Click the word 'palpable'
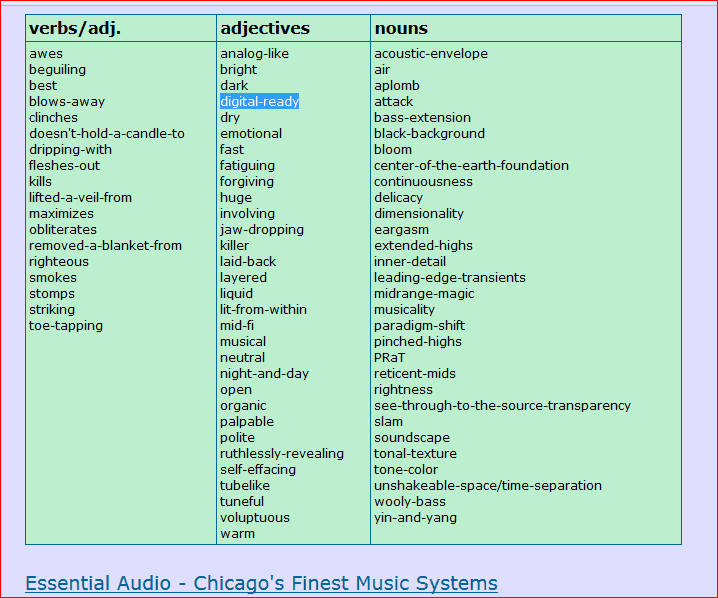The image size is (718, 598). click(247, 422)
